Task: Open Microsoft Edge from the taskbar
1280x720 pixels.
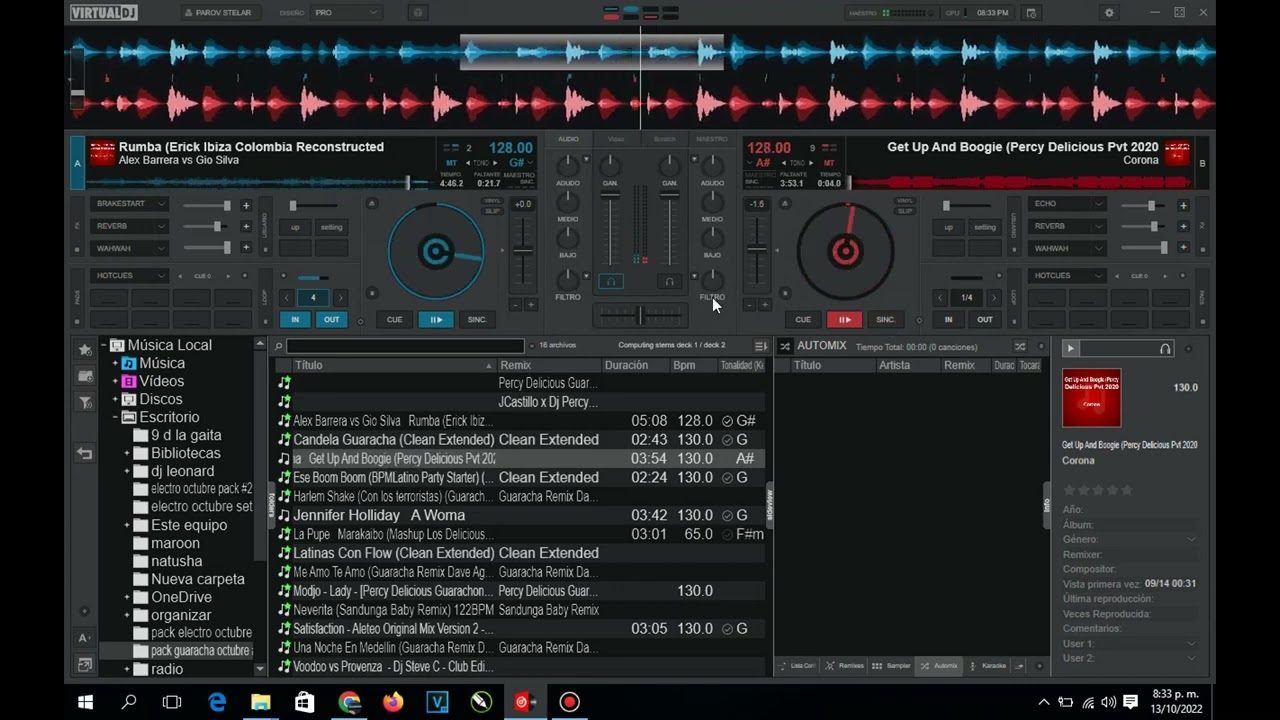Action: (x=217, y=702)
